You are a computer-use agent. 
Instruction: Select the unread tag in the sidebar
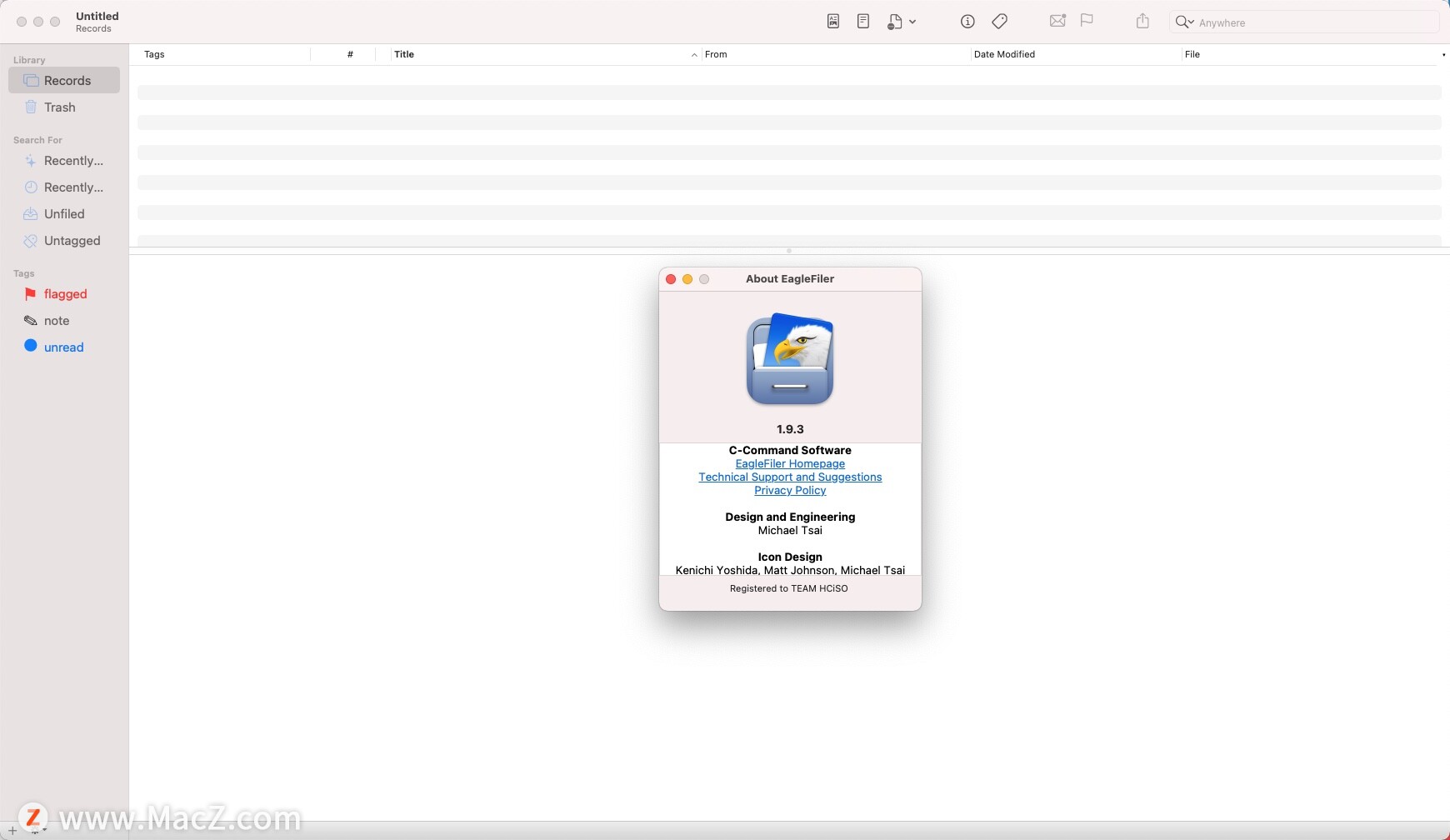click(64, 347)
